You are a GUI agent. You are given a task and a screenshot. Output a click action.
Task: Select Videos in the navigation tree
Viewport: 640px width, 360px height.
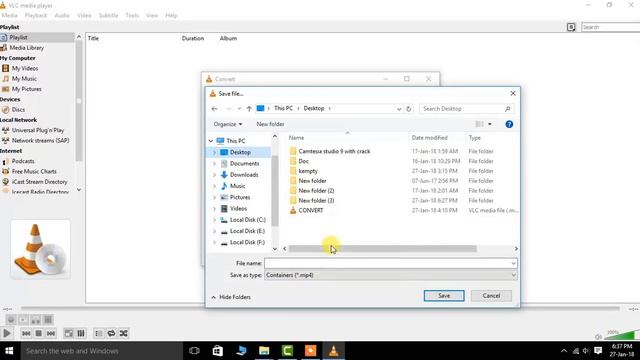click(x=238, y=209)
